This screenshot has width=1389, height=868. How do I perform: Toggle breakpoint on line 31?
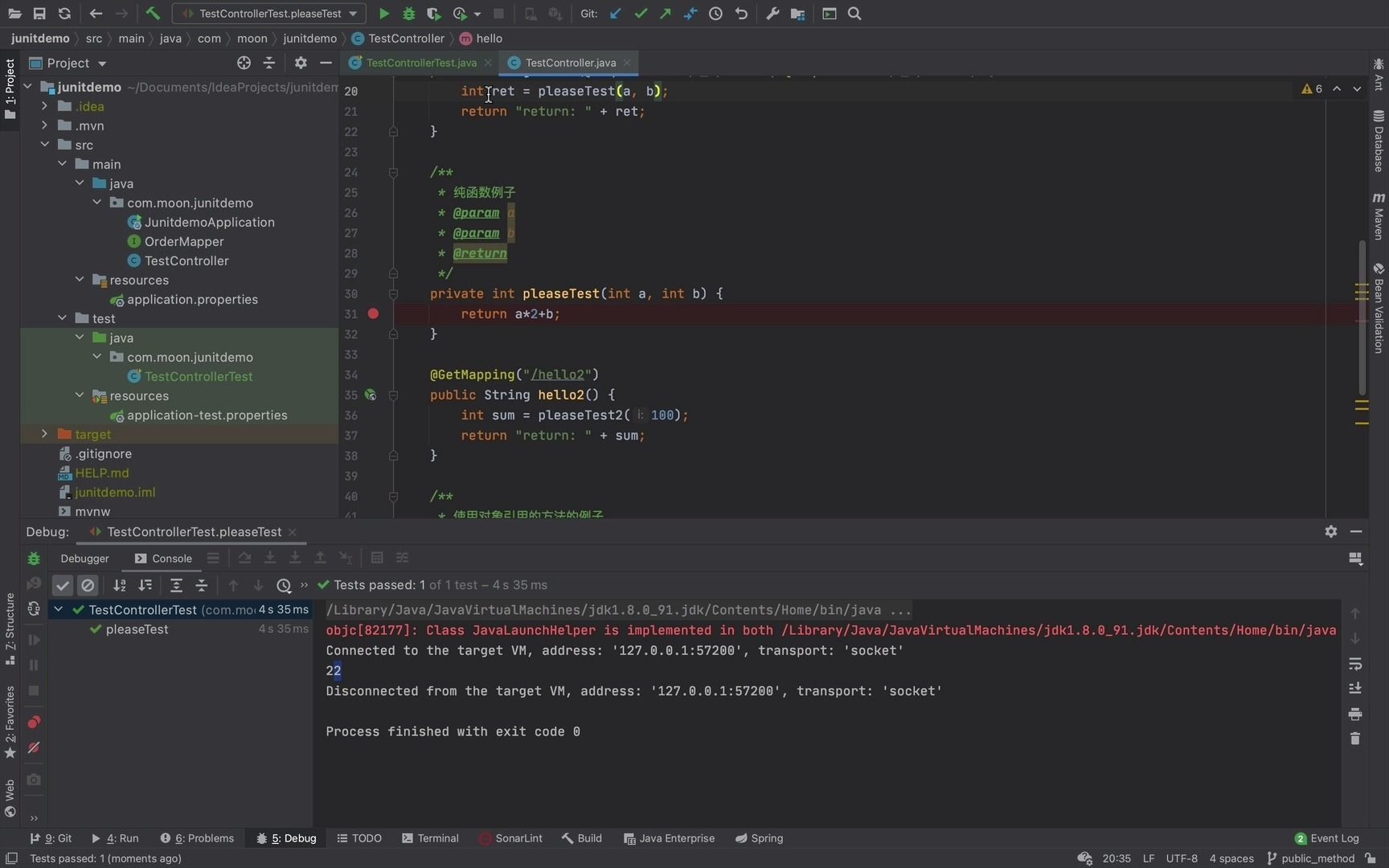(x=373, y=313)
